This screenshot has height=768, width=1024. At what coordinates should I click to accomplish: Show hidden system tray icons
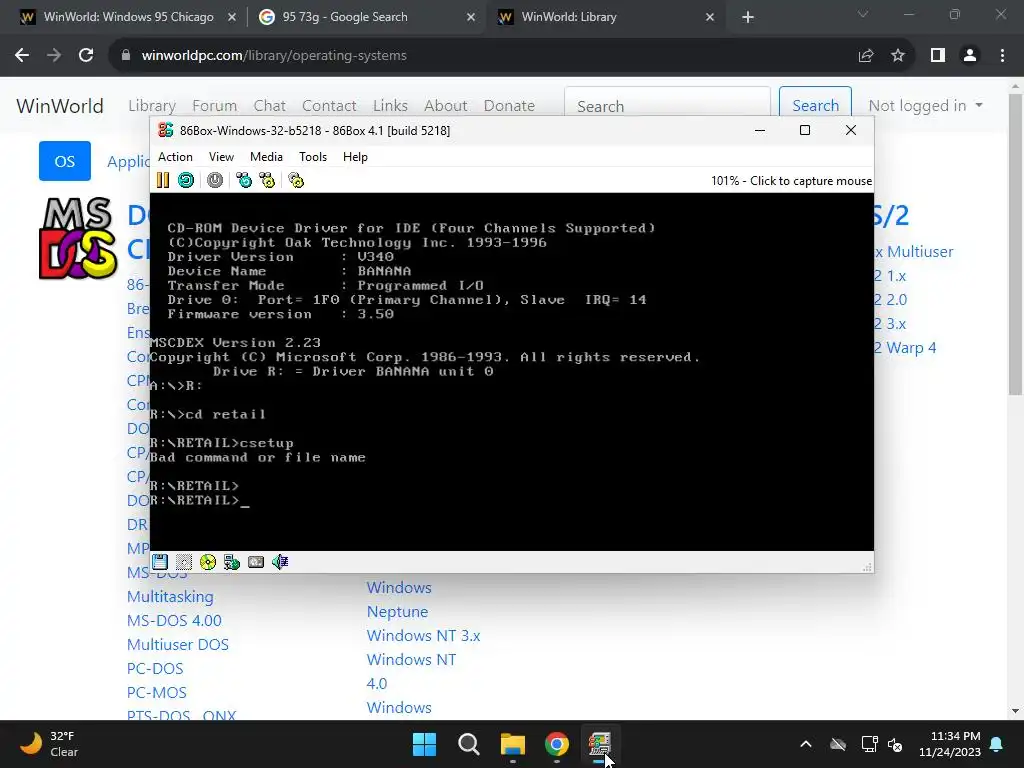806,744
